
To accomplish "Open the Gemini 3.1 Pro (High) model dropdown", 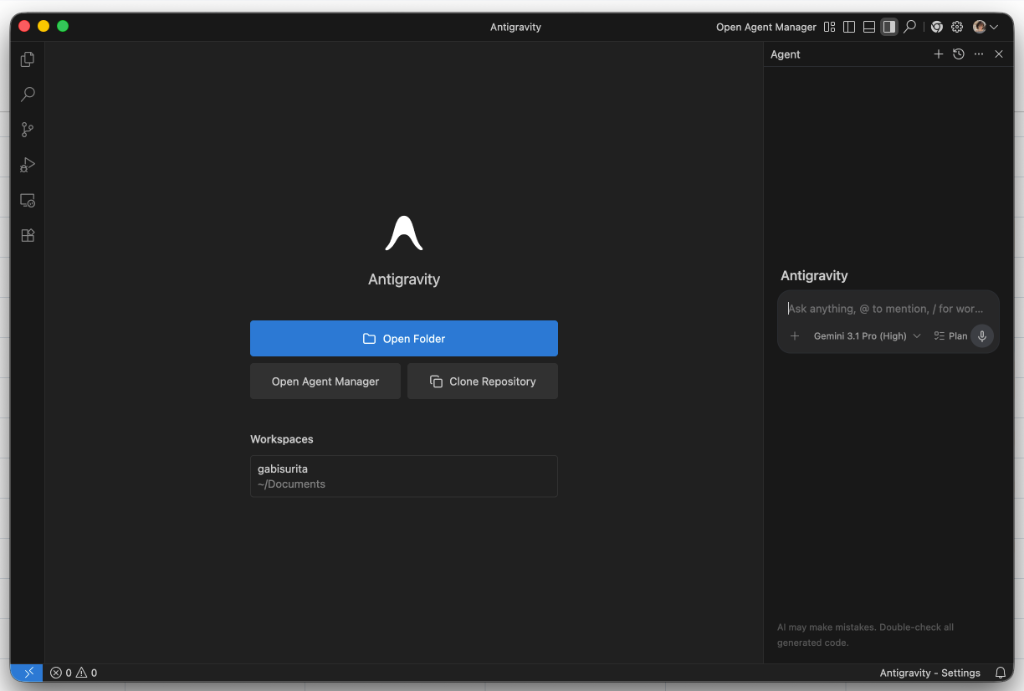I will [x=867, y=336].
